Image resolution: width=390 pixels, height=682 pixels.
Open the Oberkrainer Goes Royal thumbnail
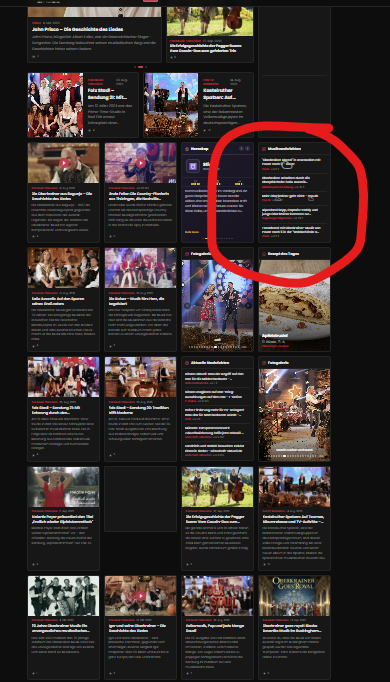coord(295,595)
